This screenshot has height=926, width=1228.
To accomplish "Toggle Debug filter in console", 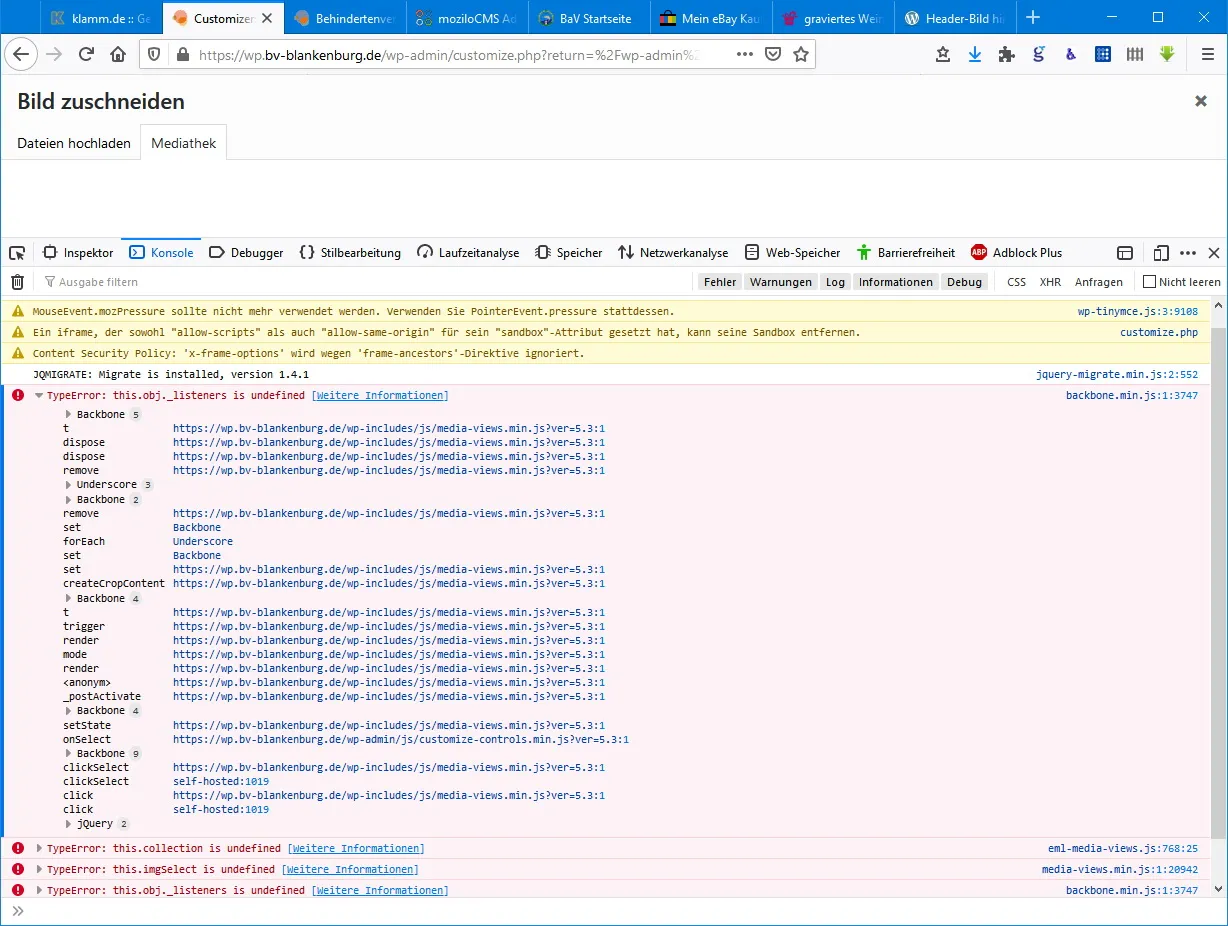I will (964, 282).
